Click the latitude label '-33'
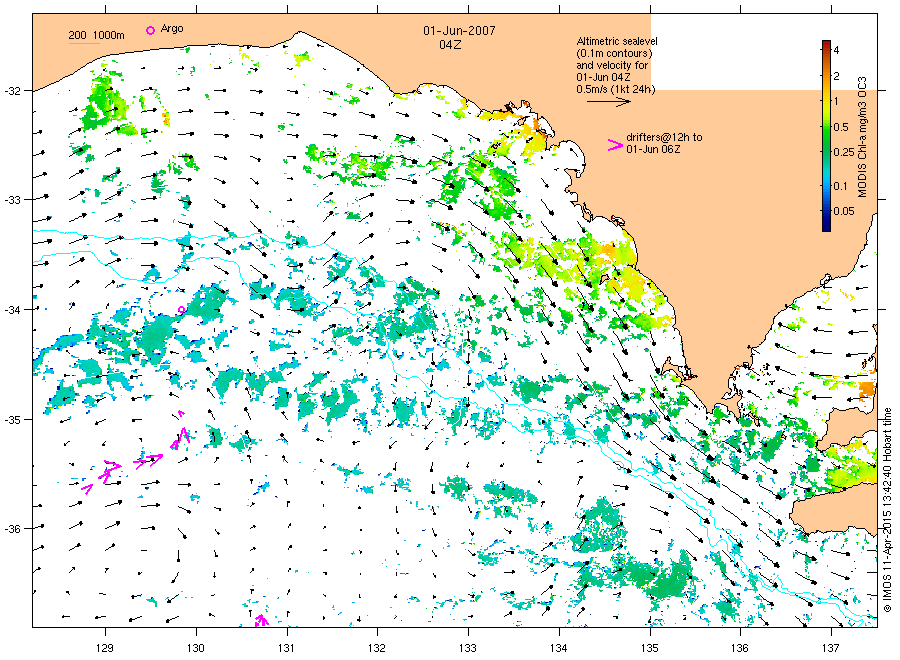Image resolution: width=900 pixels, height=660 pixels. (x=13, y=200)
